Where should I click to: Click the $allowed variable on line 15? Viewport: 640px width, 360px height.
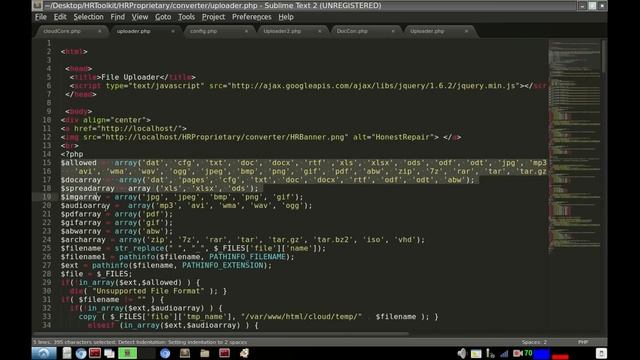pos(79,163)
